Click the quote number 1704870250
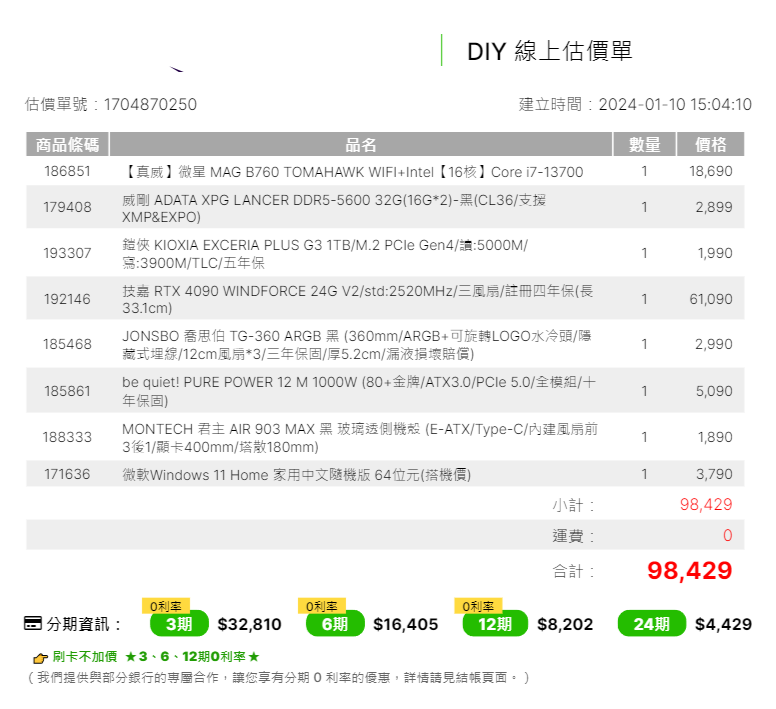 pos(150,104)
